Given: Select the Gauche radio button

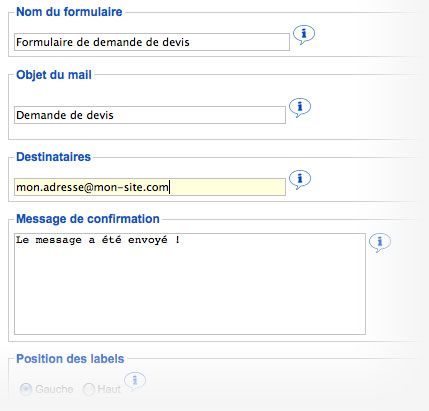Looking at the screenshot, I should coord(26,389).
